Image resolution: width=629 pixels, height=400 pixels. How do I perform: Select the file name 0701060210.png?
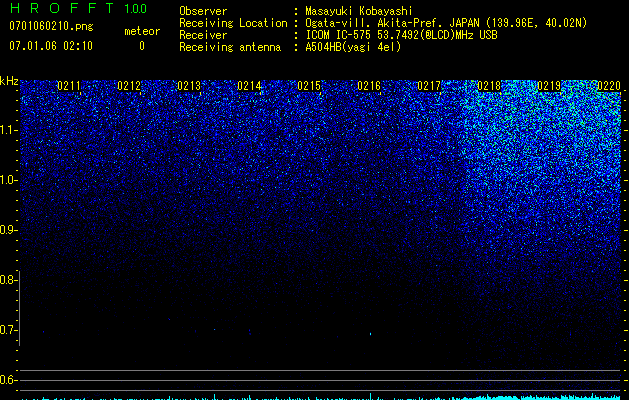(51, 26)
